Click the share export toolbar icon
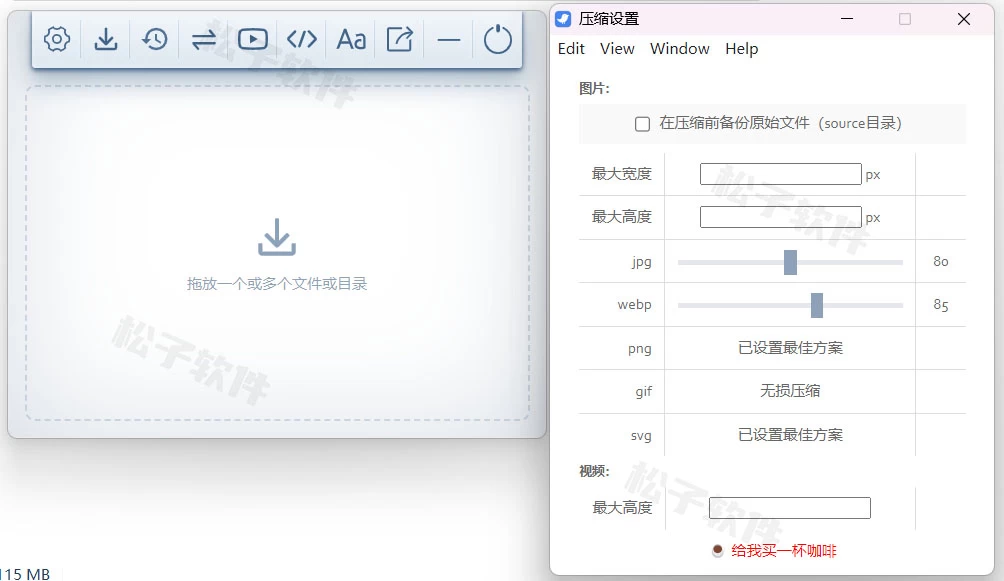This screenshot has width=1004, height=581. tap(400, 40)
